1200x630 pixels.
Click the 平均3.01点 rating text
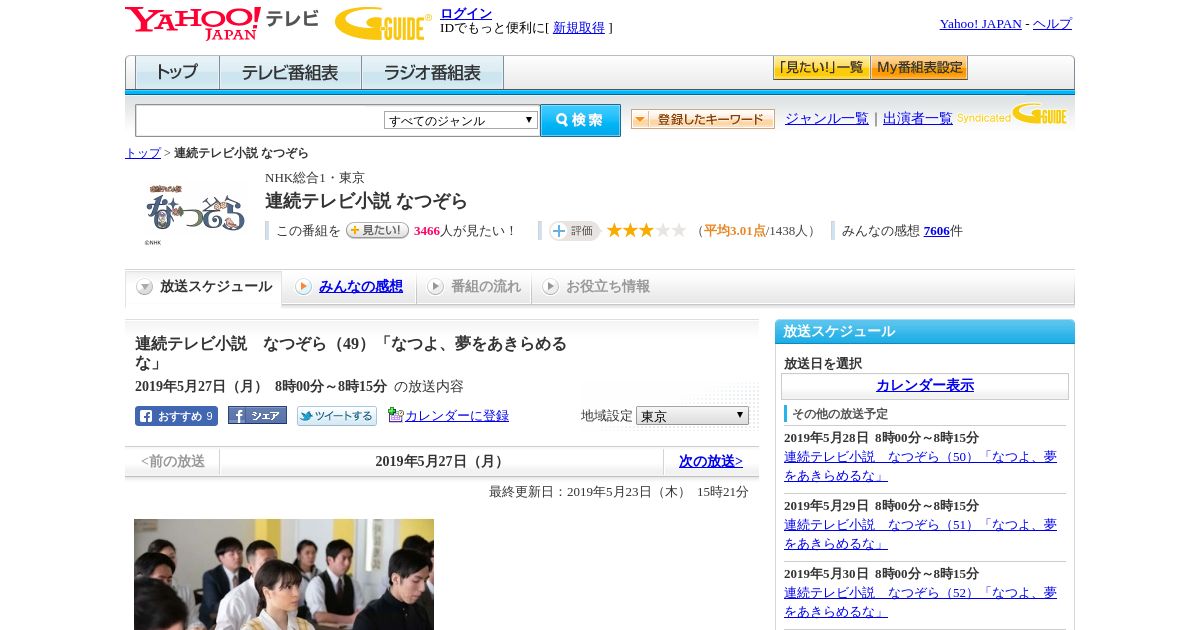pyautogui.click(x=735, y=231)
